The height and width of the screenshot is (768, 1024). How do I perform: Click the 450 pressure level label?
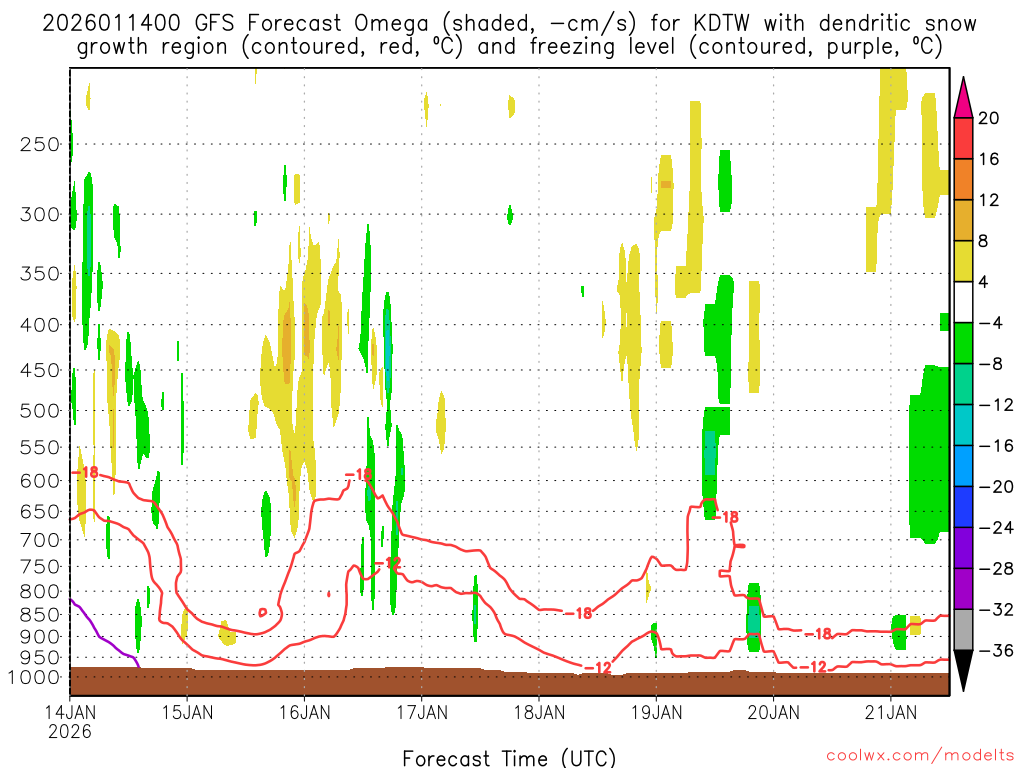[x=40, y=370]
